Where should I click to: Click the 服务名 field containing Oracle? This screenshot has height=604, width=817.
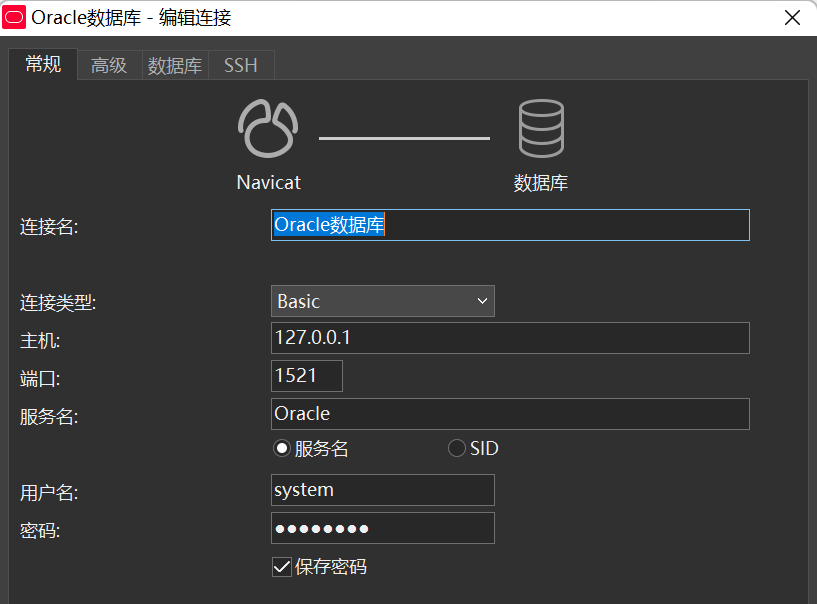[510, 414]
